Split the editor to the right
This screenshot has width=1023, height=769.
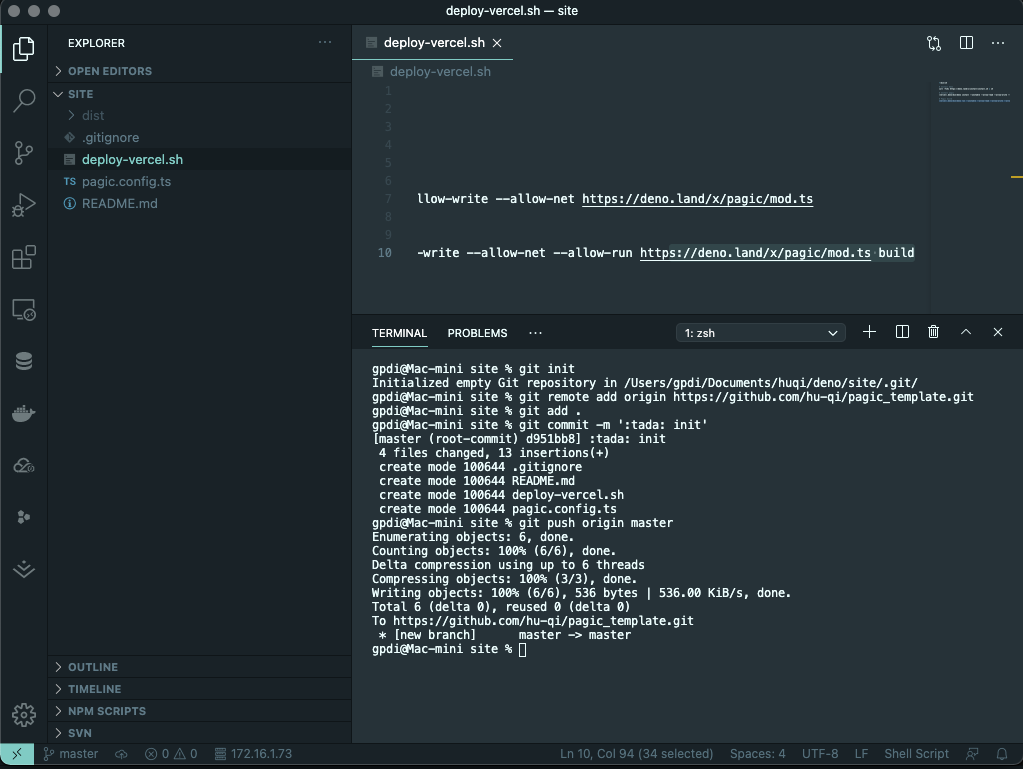point(966,43)
